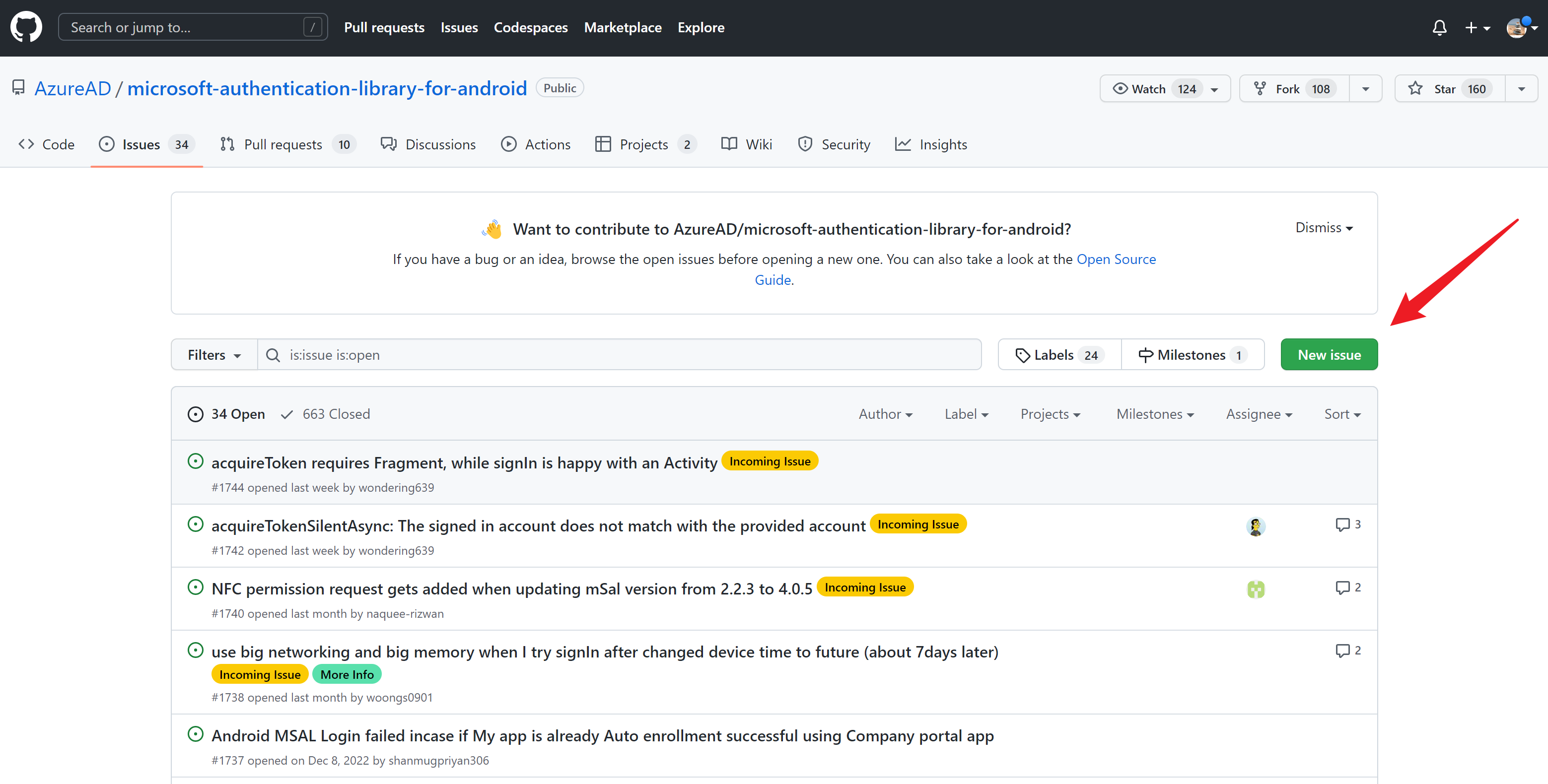
Task: Click the green New issue button
Action: pos(1329,355)
